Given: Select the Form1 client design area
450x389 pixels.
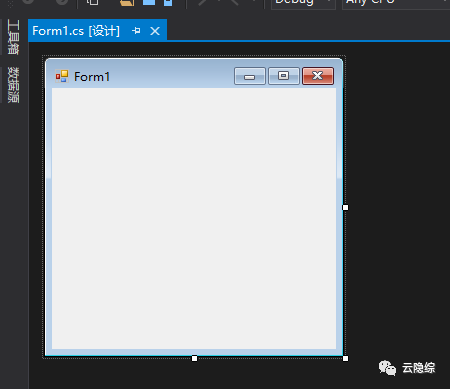Looking at the screenshot, I should coord(194,218).
